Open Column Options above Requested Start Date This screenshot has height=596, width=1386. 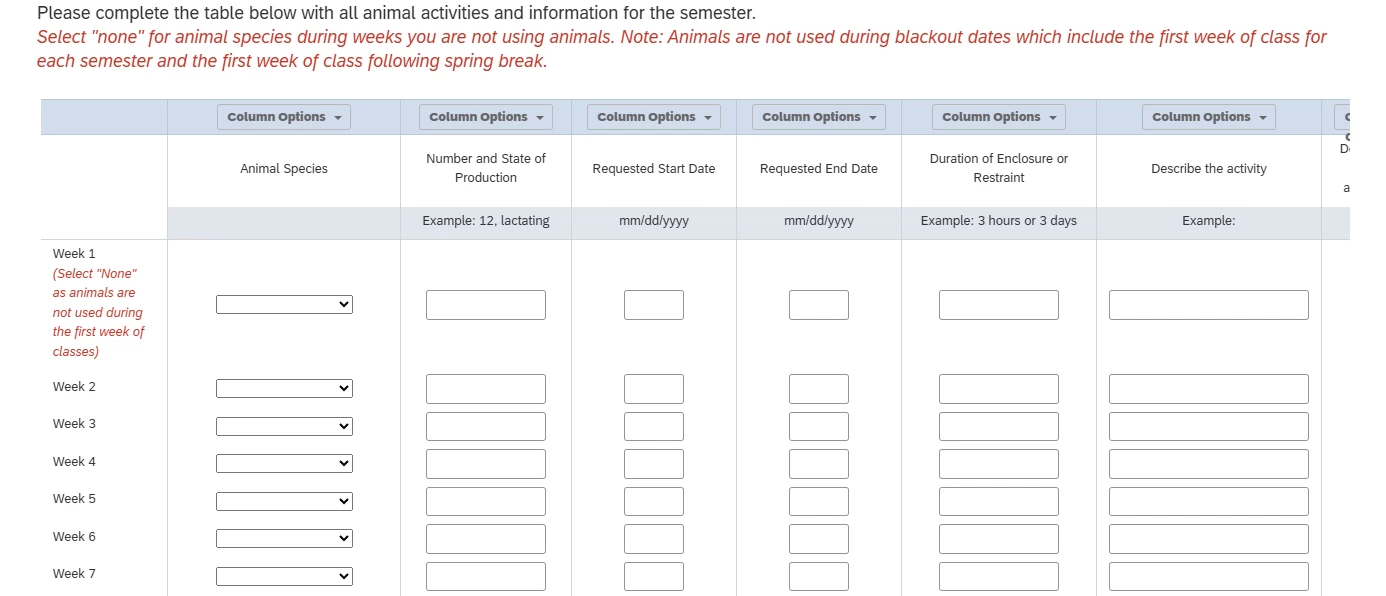(x=654, y=117)
